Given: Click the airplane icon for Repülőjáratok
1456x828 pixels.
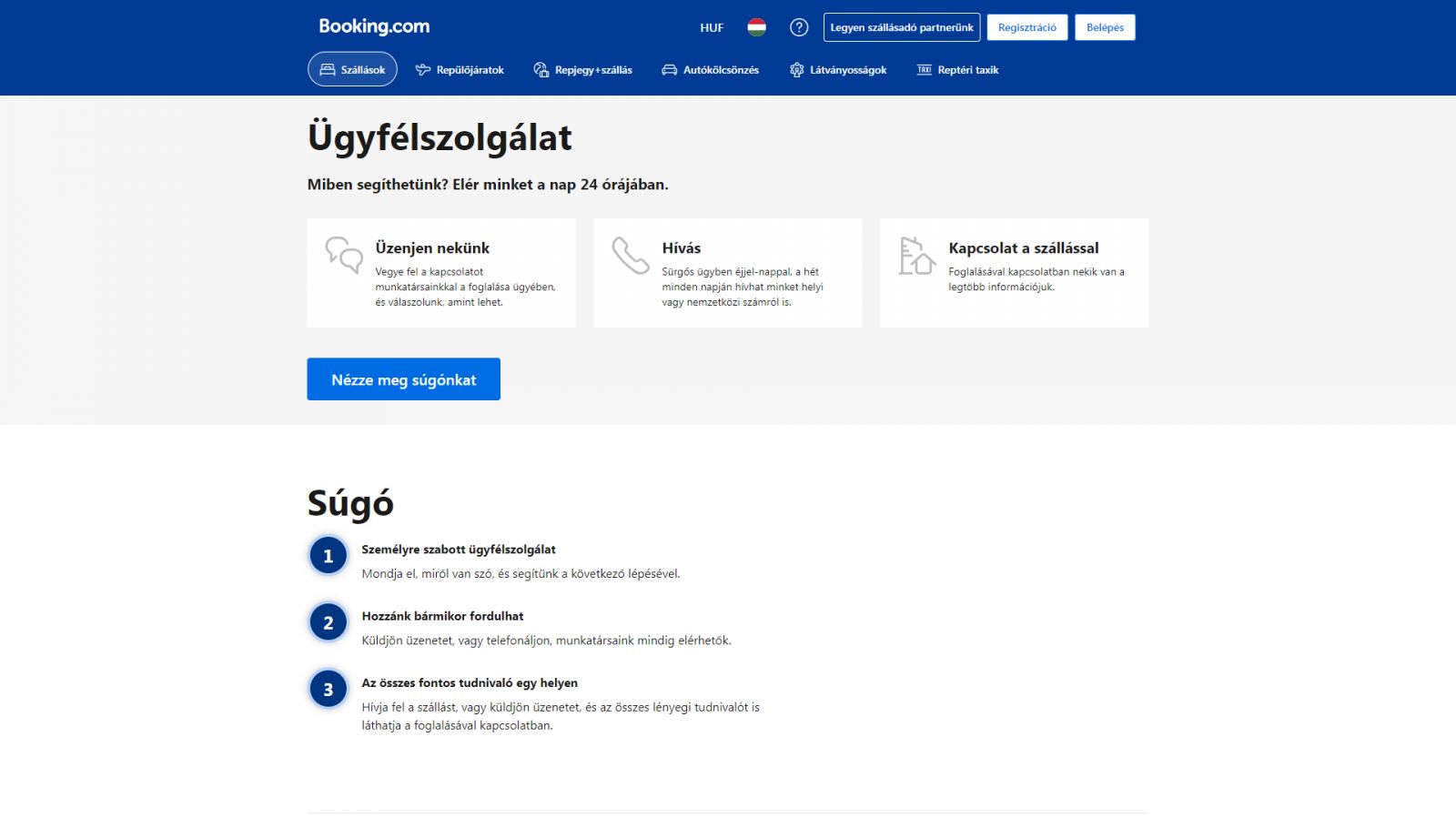Looking at the screenshot, I should (x=421, y=68).
